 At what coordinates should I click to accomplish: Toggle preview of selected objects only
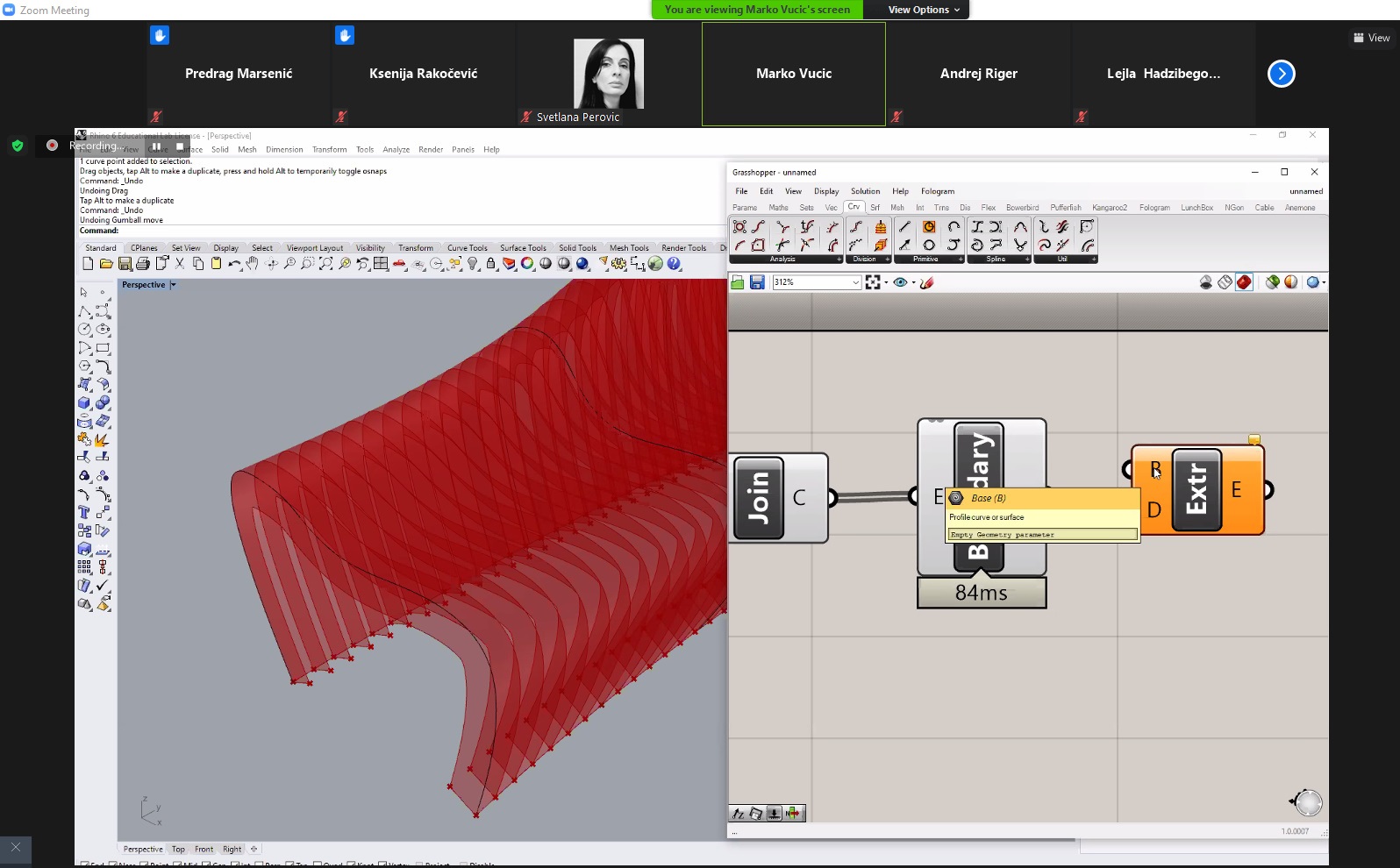coord(1272,282)
